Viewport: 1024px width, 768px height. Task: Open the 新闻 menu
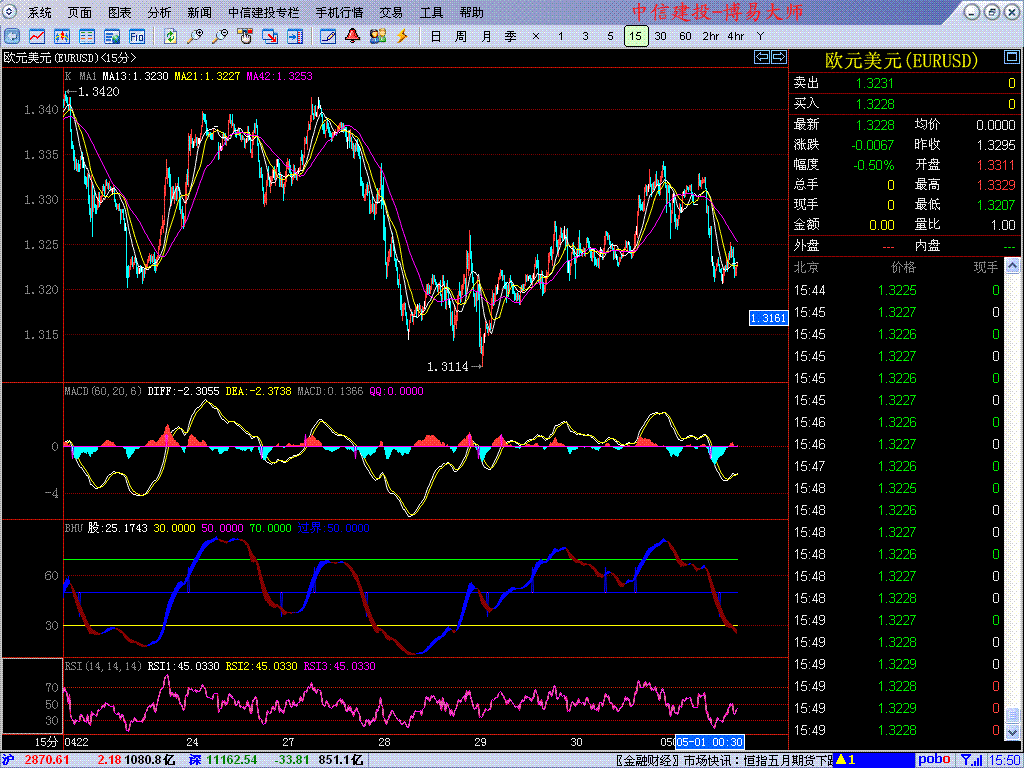[x=199, y=12]
